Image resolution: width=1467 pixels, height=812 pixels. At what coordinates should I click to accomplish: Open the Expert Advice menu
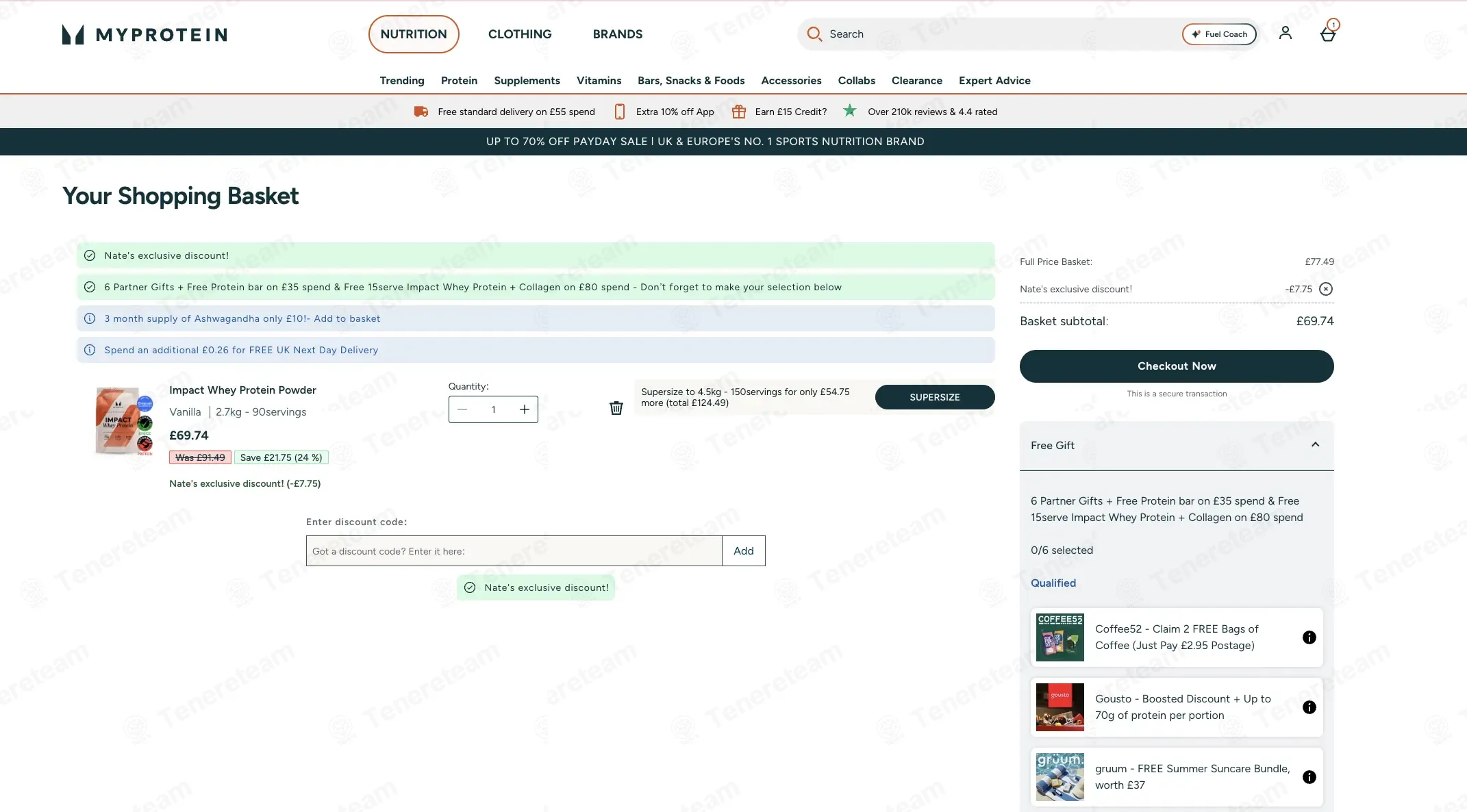(x=994, y=81)
